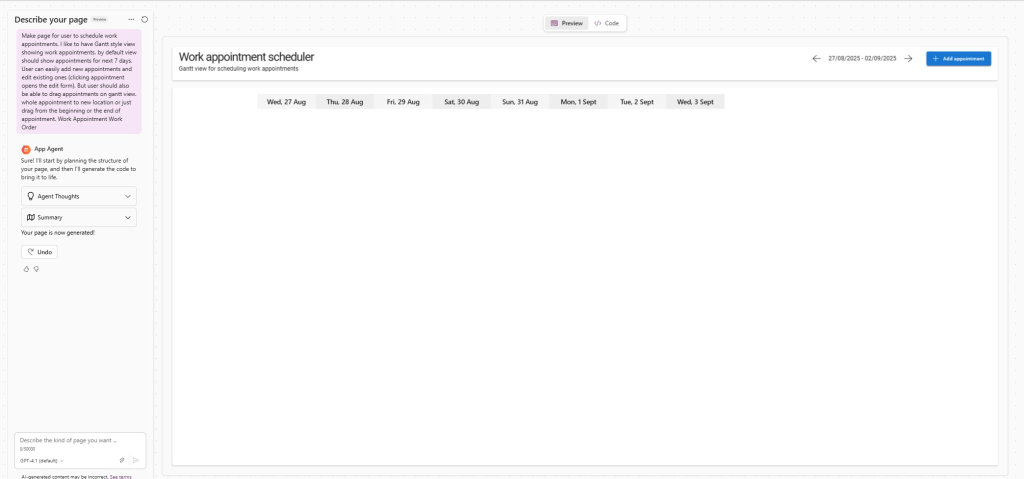The image size is (1024, 479).
Task: Go to next week with the right arrow
Action: 908,59
